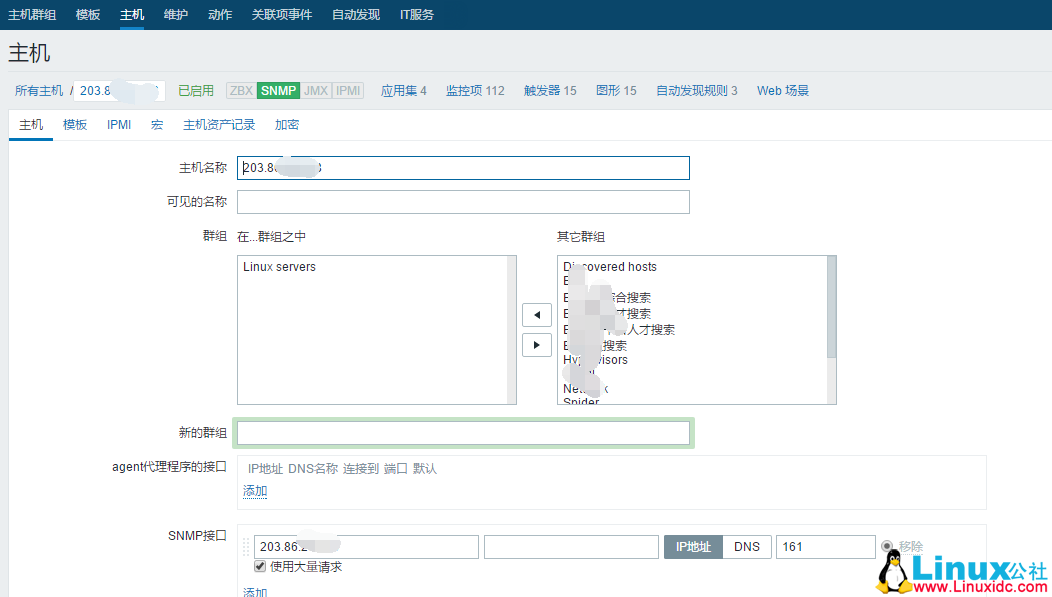This screenshot has width=1052, height=597.
Task: Go to 主机群组 in top menu
Action: (32, 15)
